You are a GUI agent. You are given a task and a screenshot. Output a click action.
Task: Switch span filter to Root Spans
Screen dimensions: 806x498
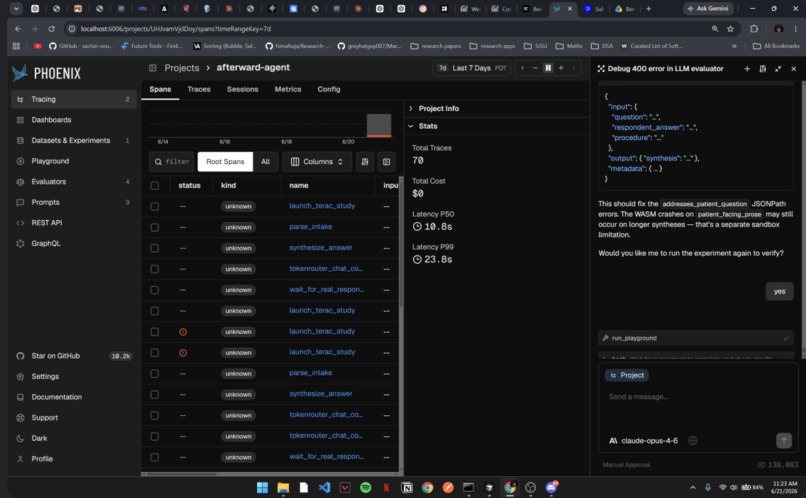225,161
